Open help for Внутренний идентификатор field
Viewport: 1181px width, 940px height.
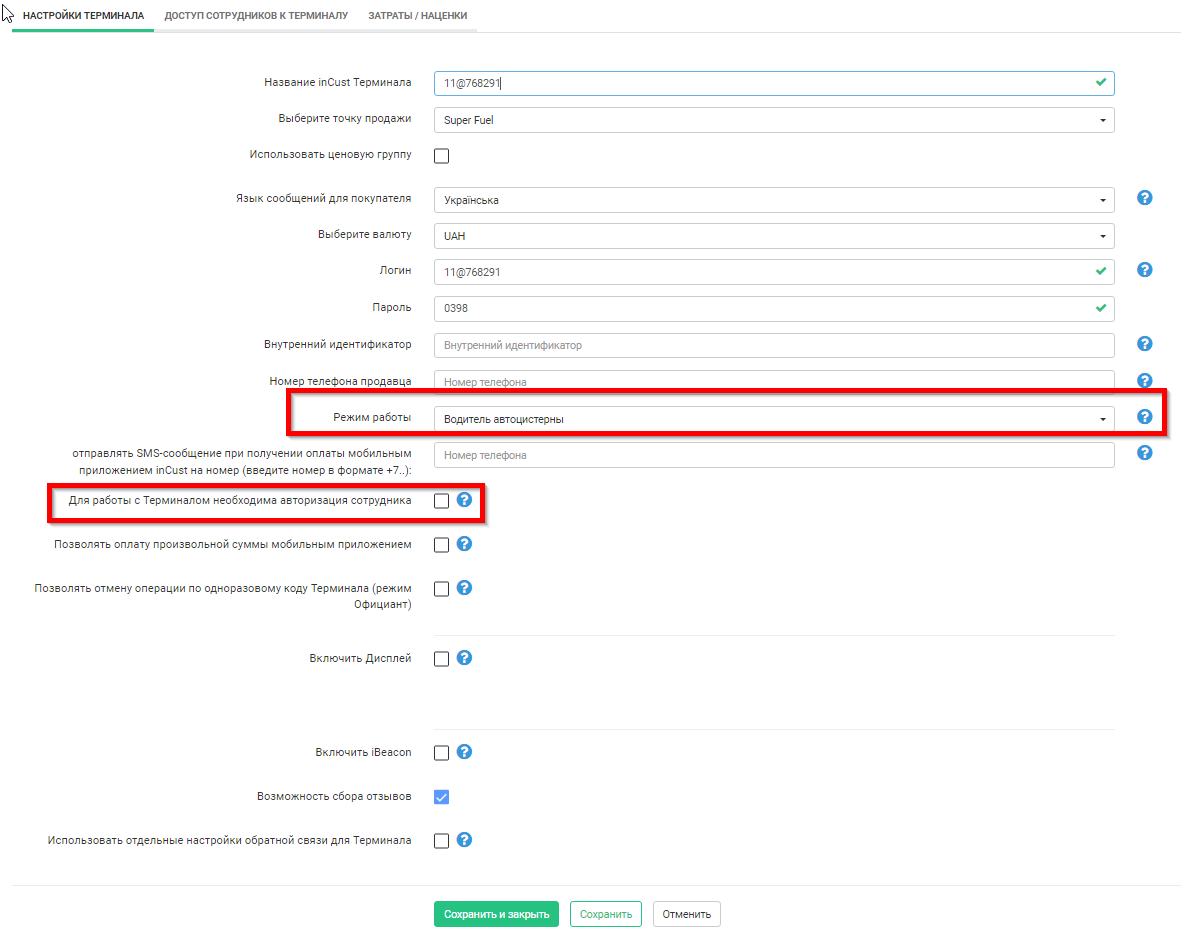(1145, 344)
